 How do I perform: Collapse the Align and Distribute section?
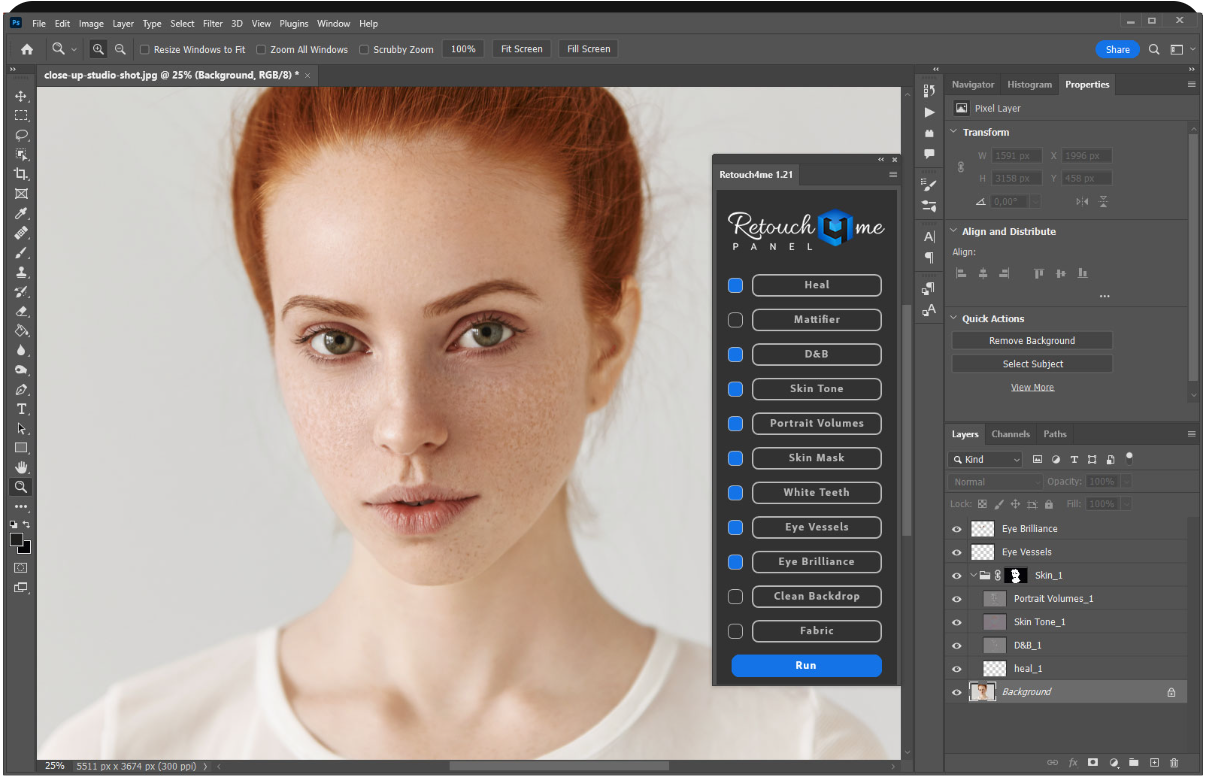click(953, 231)
